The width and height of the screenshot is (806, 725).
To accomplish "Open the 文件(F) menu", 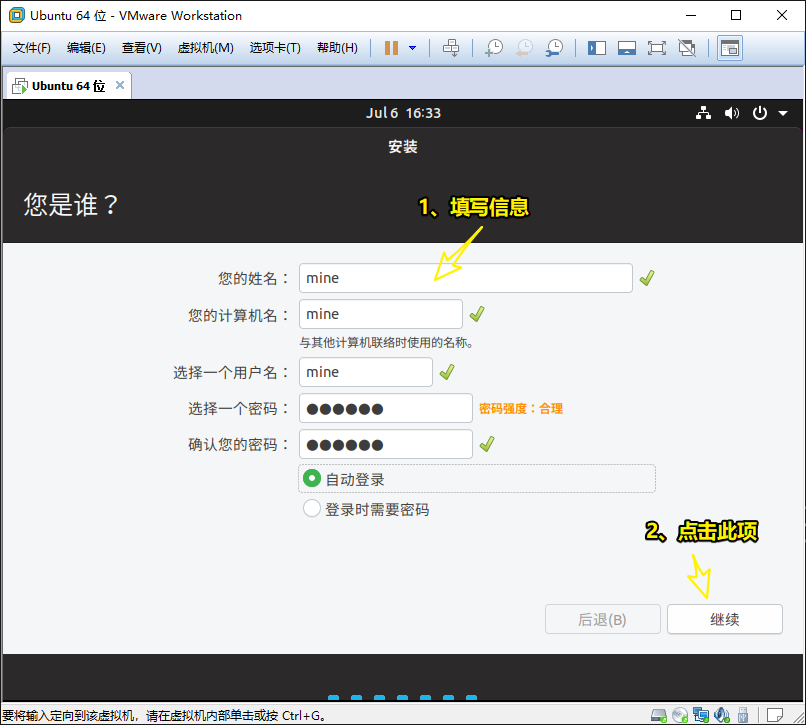I will coord(32,48).
